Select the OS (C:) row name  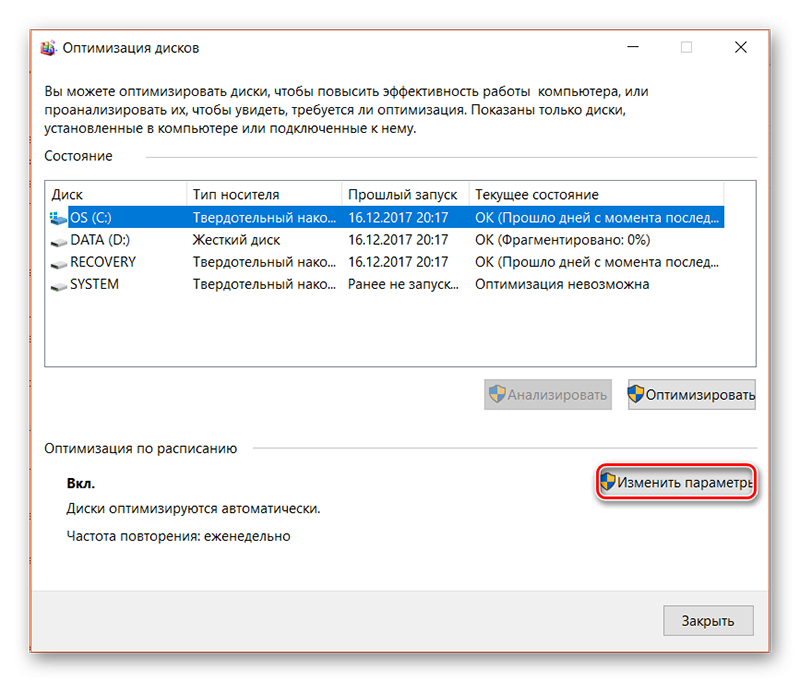coord(91,218)
